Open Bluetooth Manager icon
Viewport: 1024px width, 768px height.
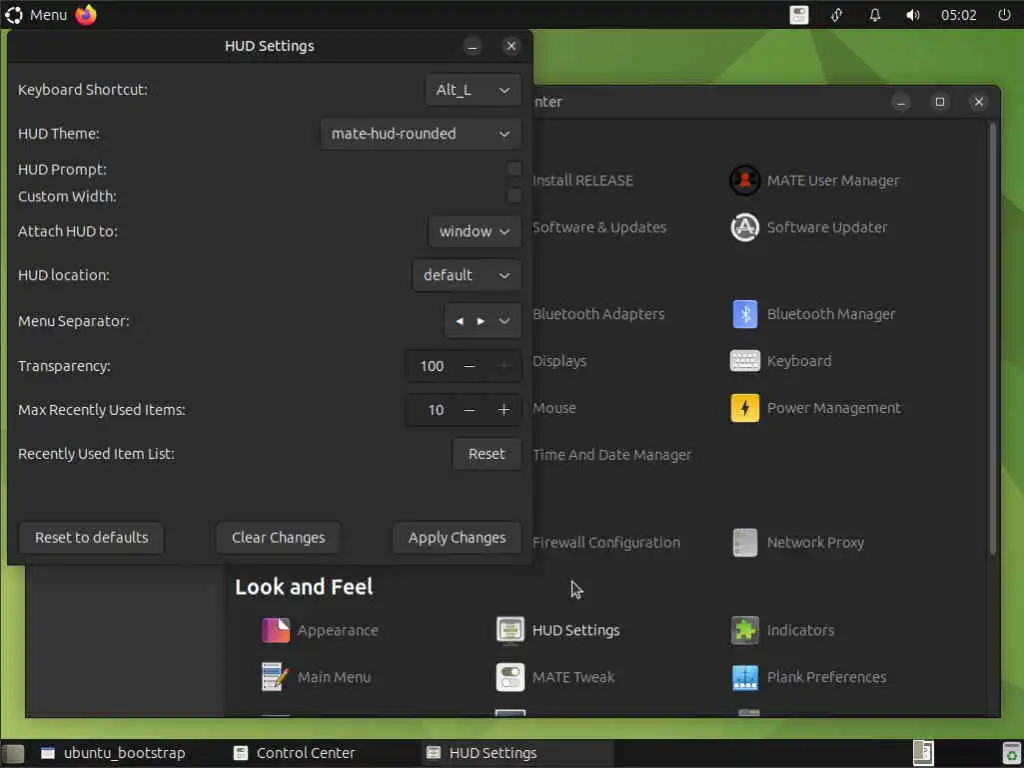click(744, 314)
